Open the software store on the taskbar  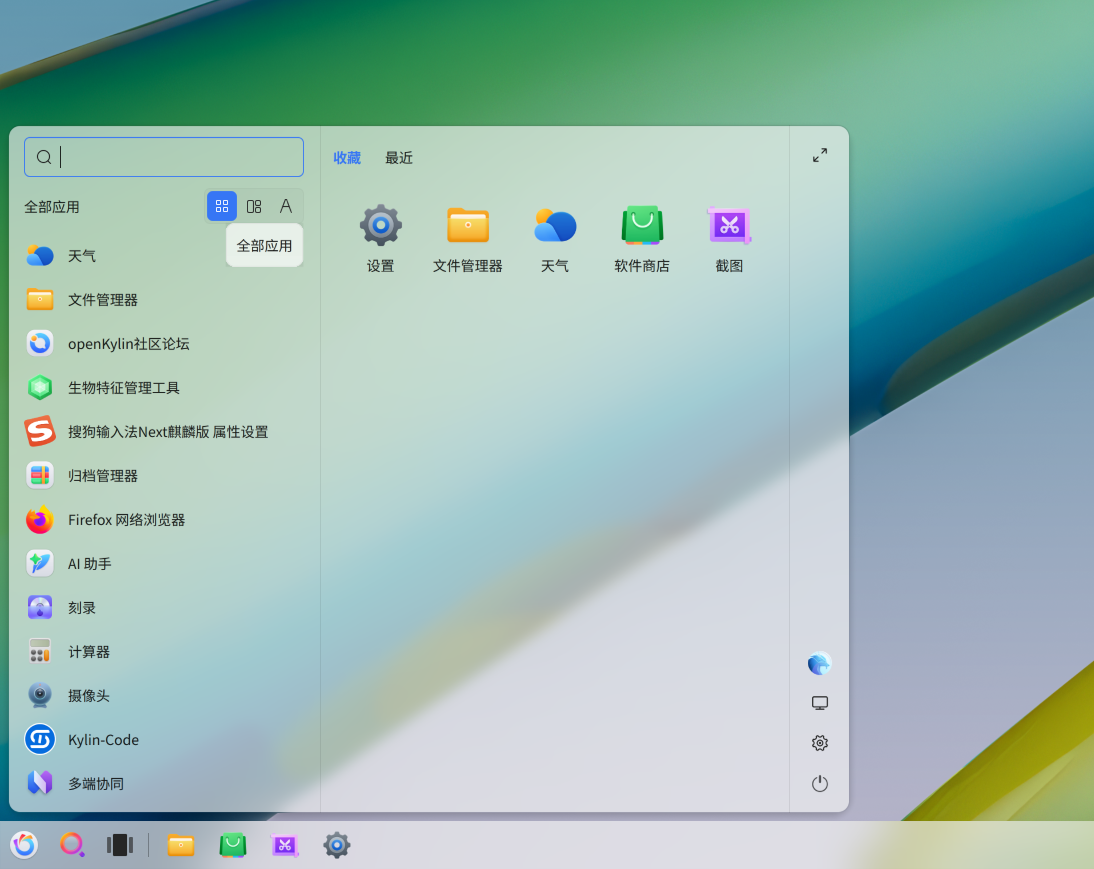coord(233,845)
